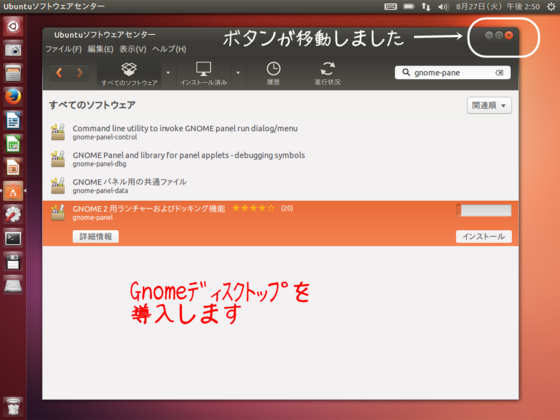
Task: Open the 表示(V) menu
Action: click(x=133, y=49)
